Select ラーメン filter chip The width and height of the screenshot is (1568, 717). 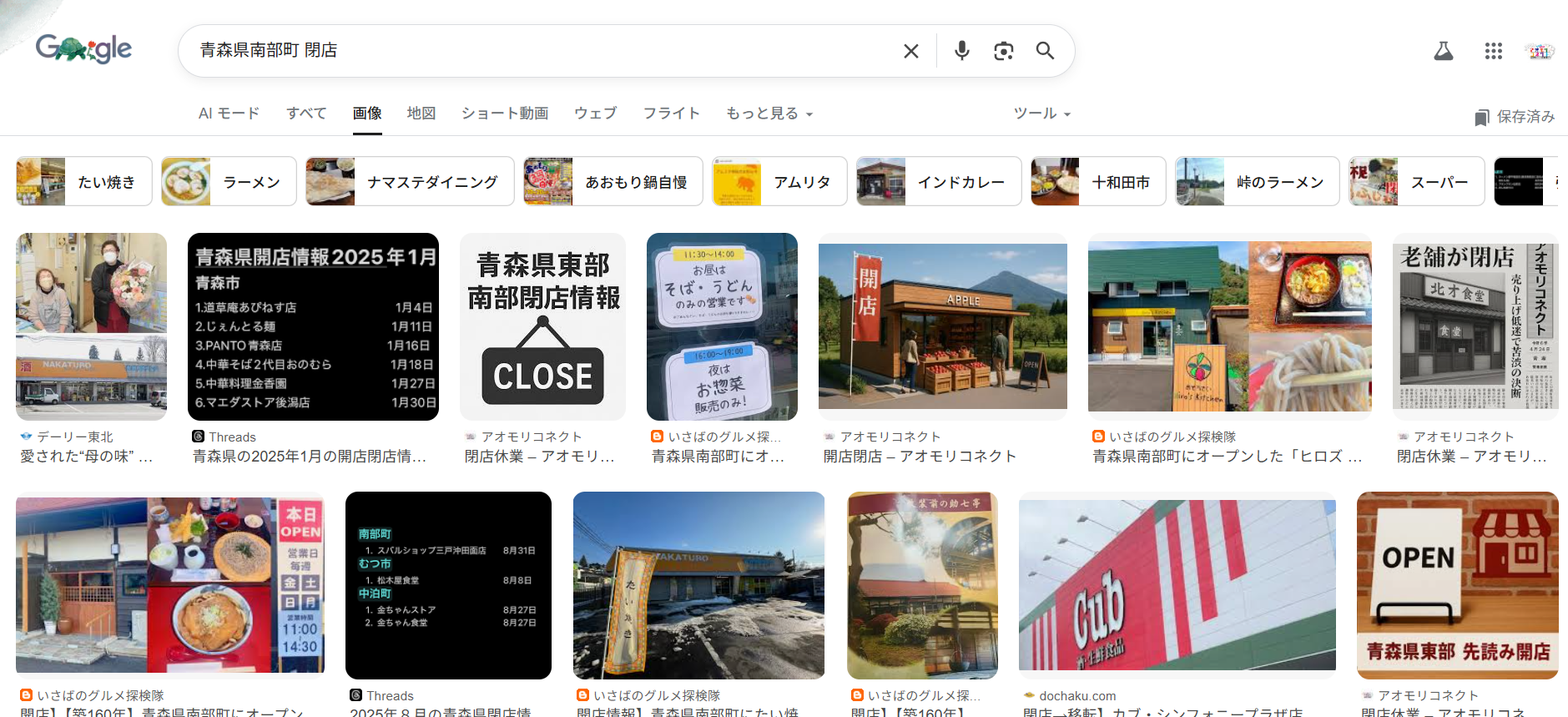pyautogui.click(x=229, y=181)
